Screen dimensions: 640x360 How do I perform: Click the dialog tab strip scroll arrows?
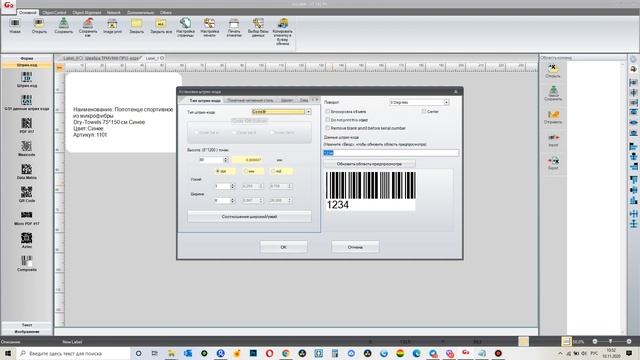(315, 100)
